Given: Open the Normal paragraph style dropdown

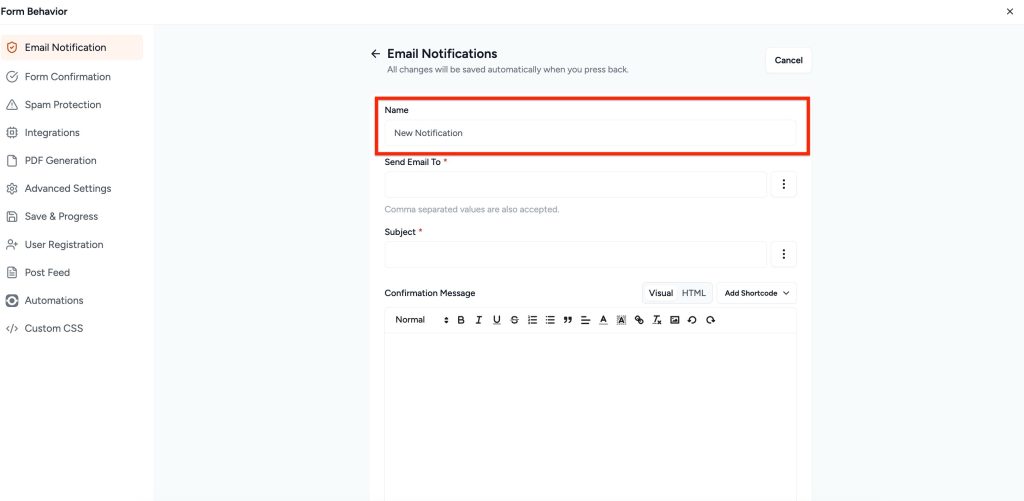Looking at the screenshot, I should (421, 320).
